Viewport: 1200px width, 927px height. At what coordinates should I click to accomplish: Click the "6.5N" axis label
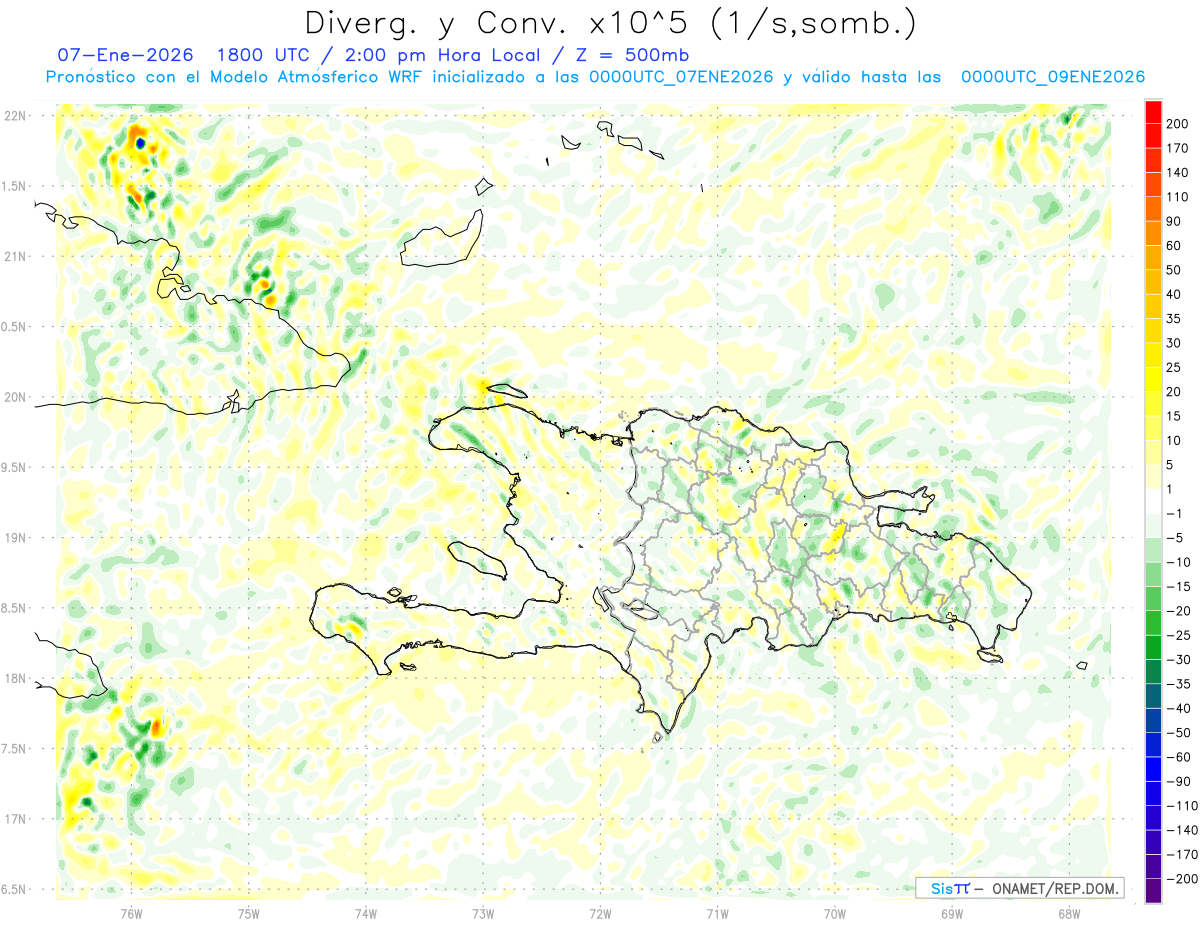pyautogui.click(x=15, y=889)
